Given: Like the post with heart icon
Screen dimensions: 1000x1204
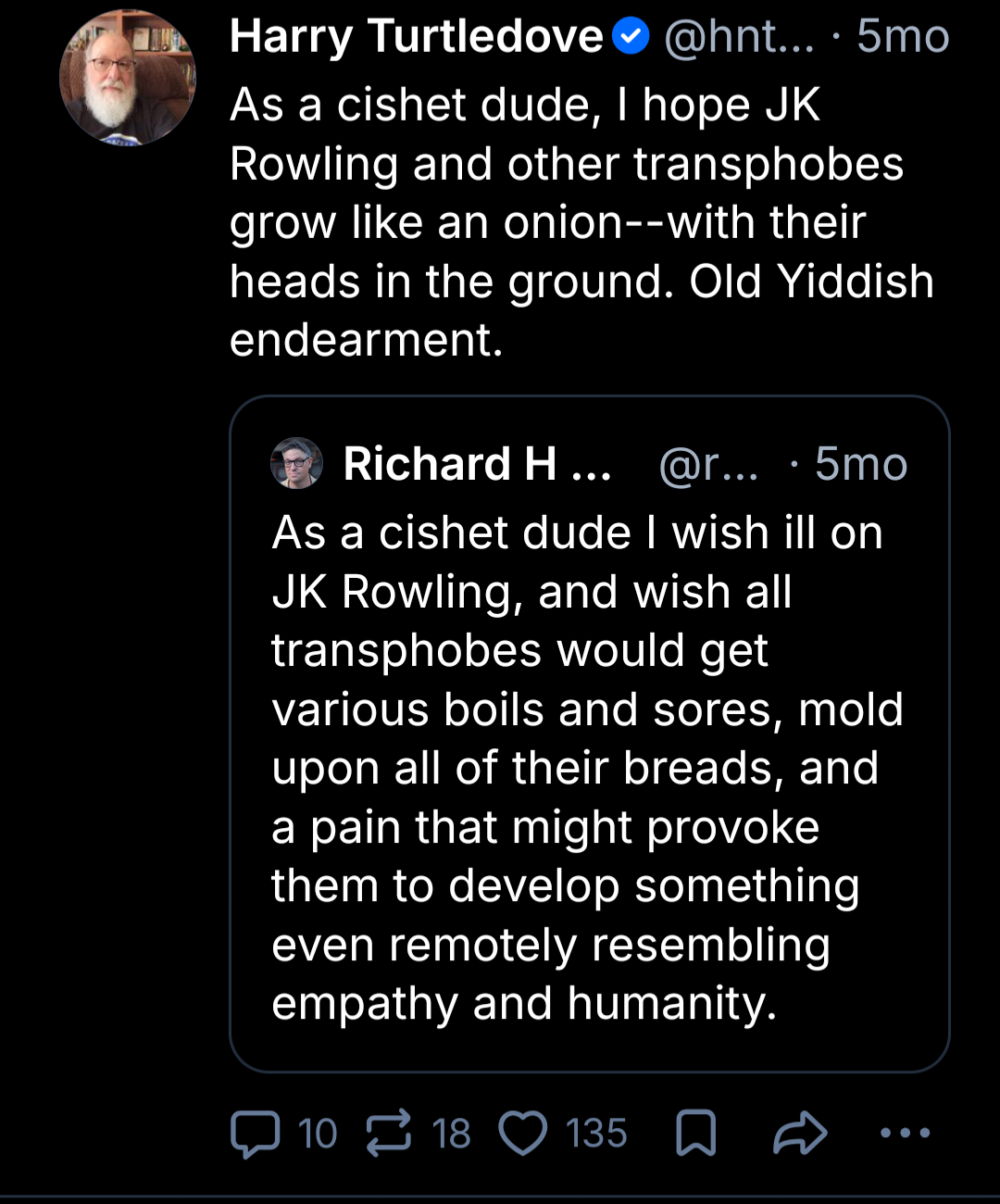Looking at the screenshot, I should tap(523, 1134).
